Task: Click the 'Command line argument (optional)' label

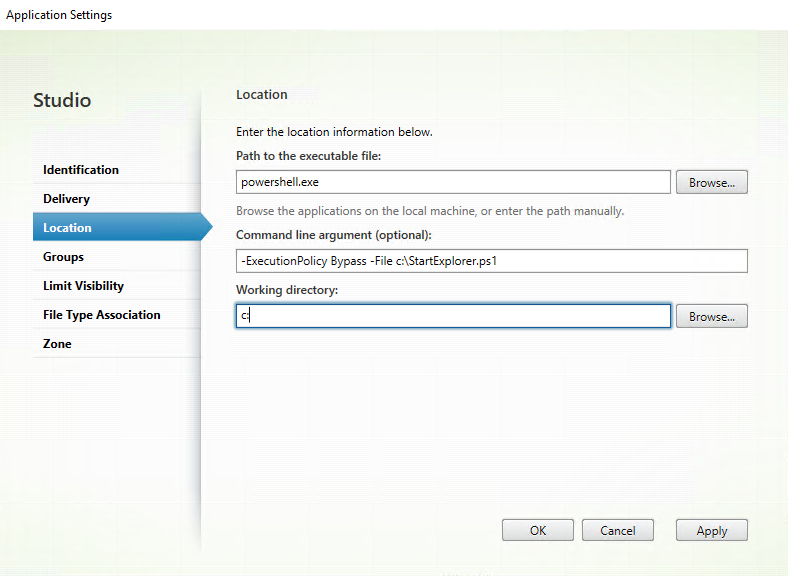Action: point(333,235)
